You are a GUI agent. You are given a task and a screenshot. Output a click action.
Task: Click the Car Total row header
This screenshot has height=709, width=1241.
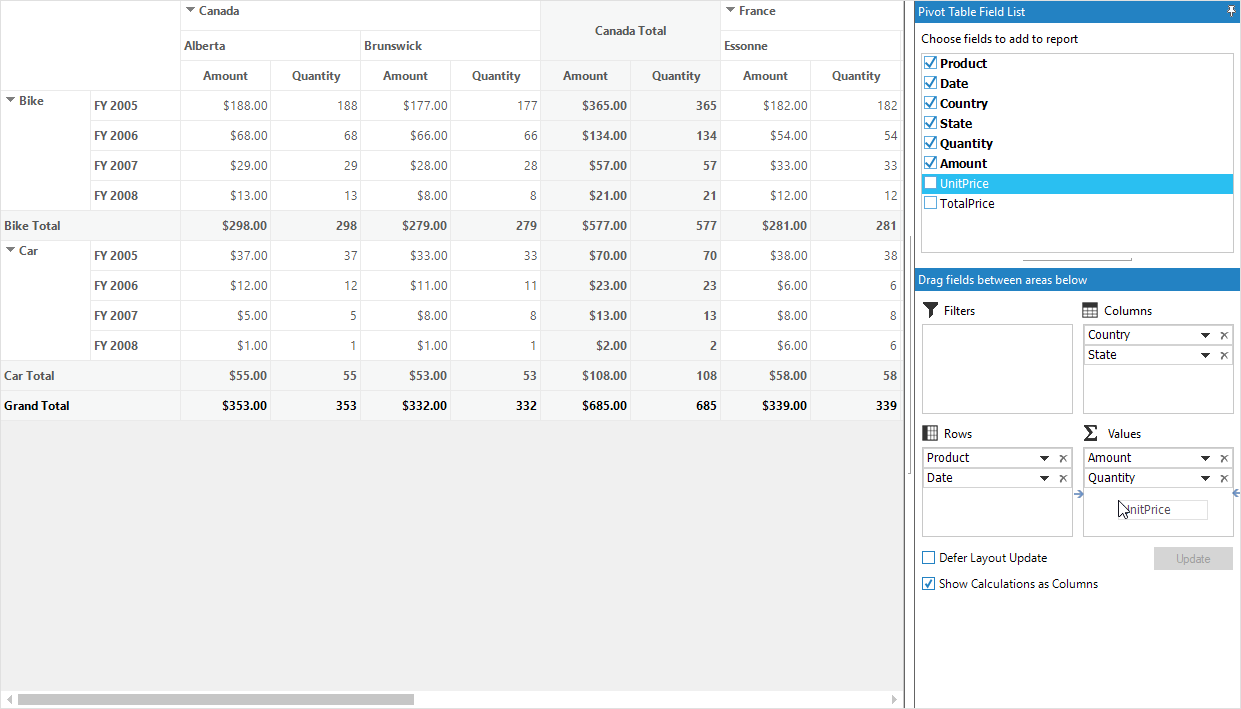(90, 376)
